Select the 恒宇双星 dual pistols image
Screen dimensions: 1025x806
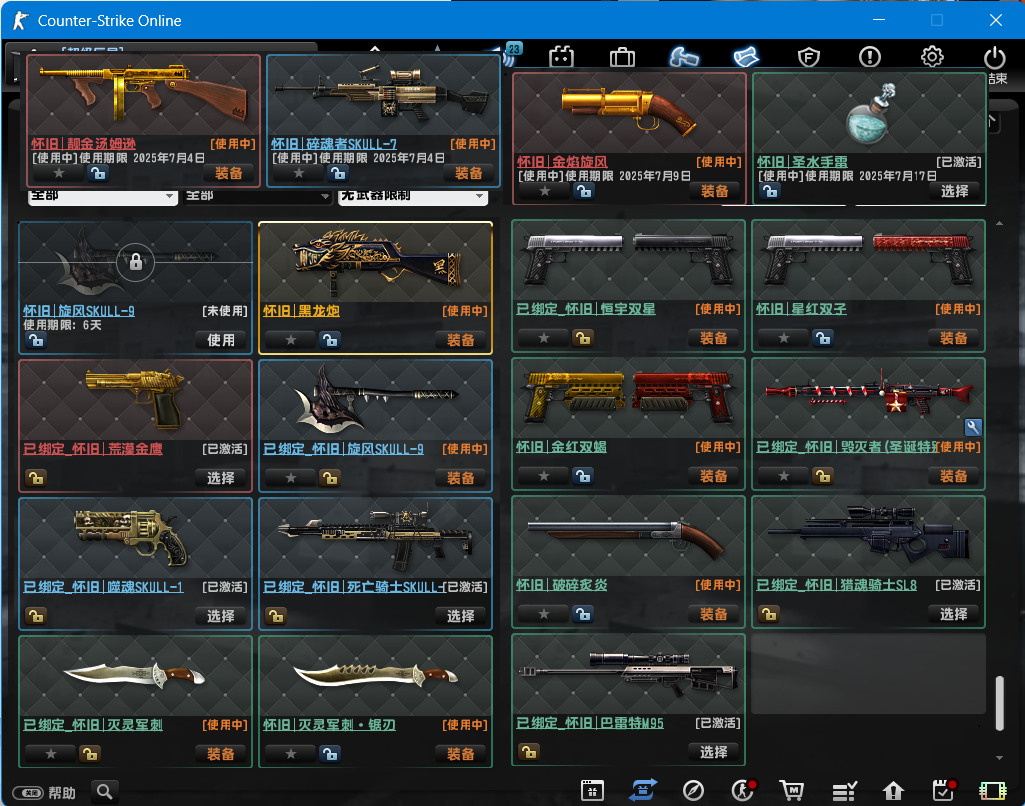coord(628,260)
